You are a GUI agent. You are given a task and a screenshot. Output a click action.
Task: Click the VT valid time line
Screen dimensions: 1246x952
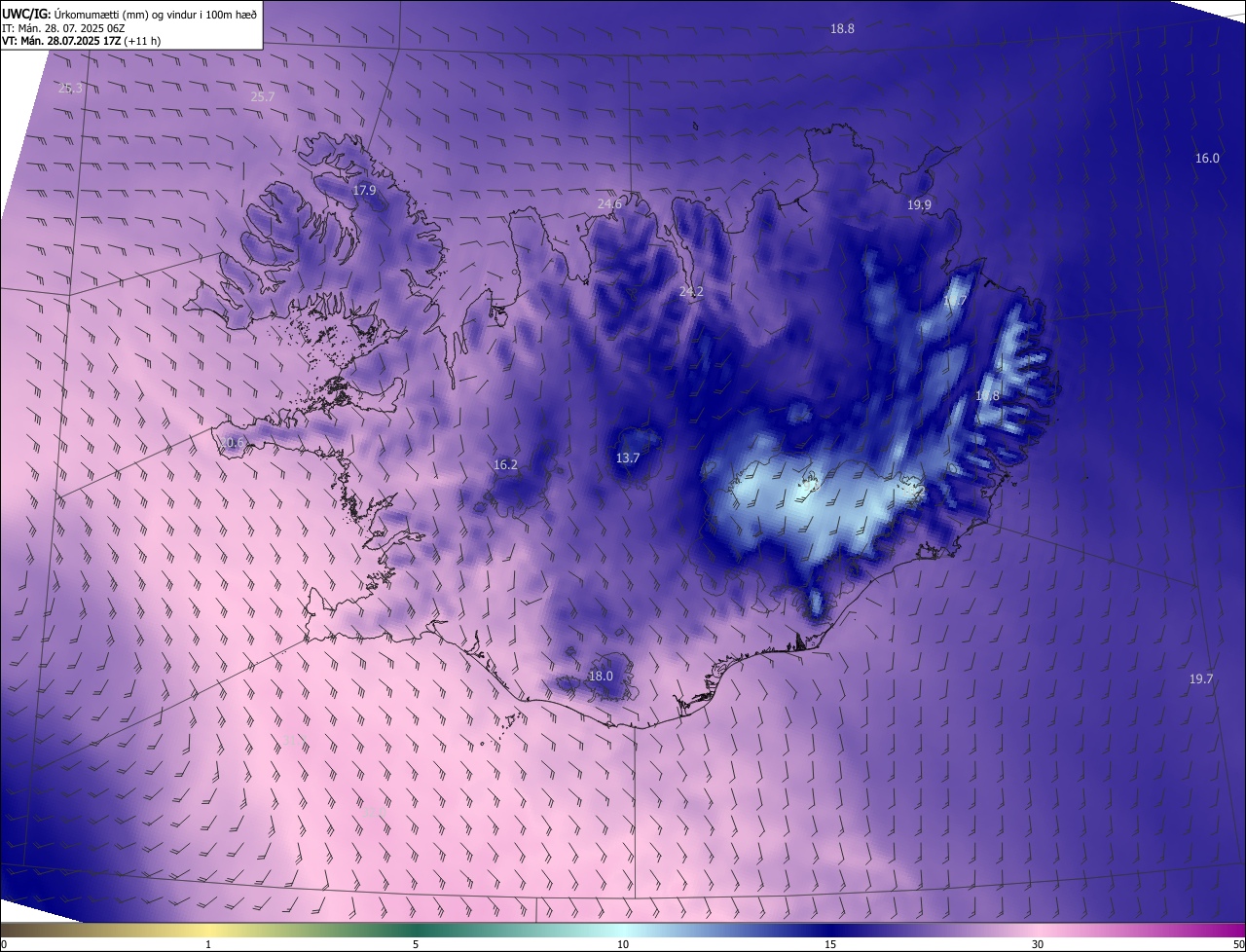[81, 41]
